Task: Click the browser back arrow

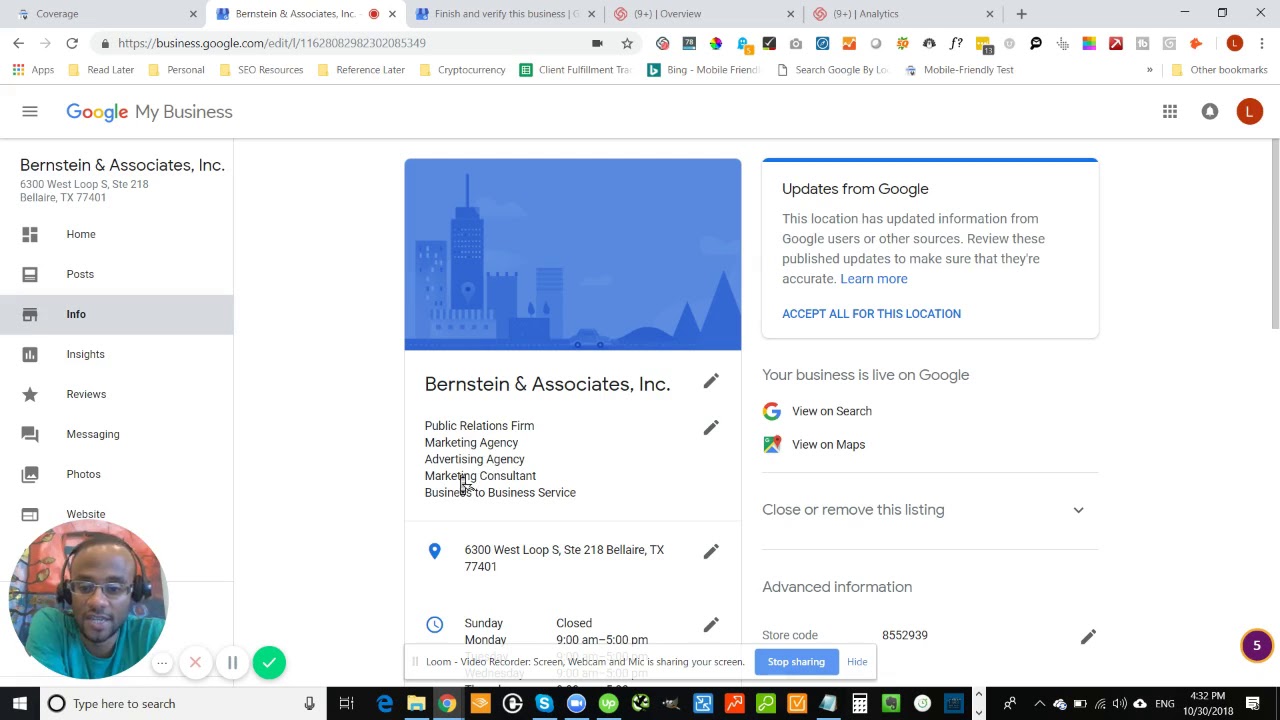Action: tap(18, 43)
